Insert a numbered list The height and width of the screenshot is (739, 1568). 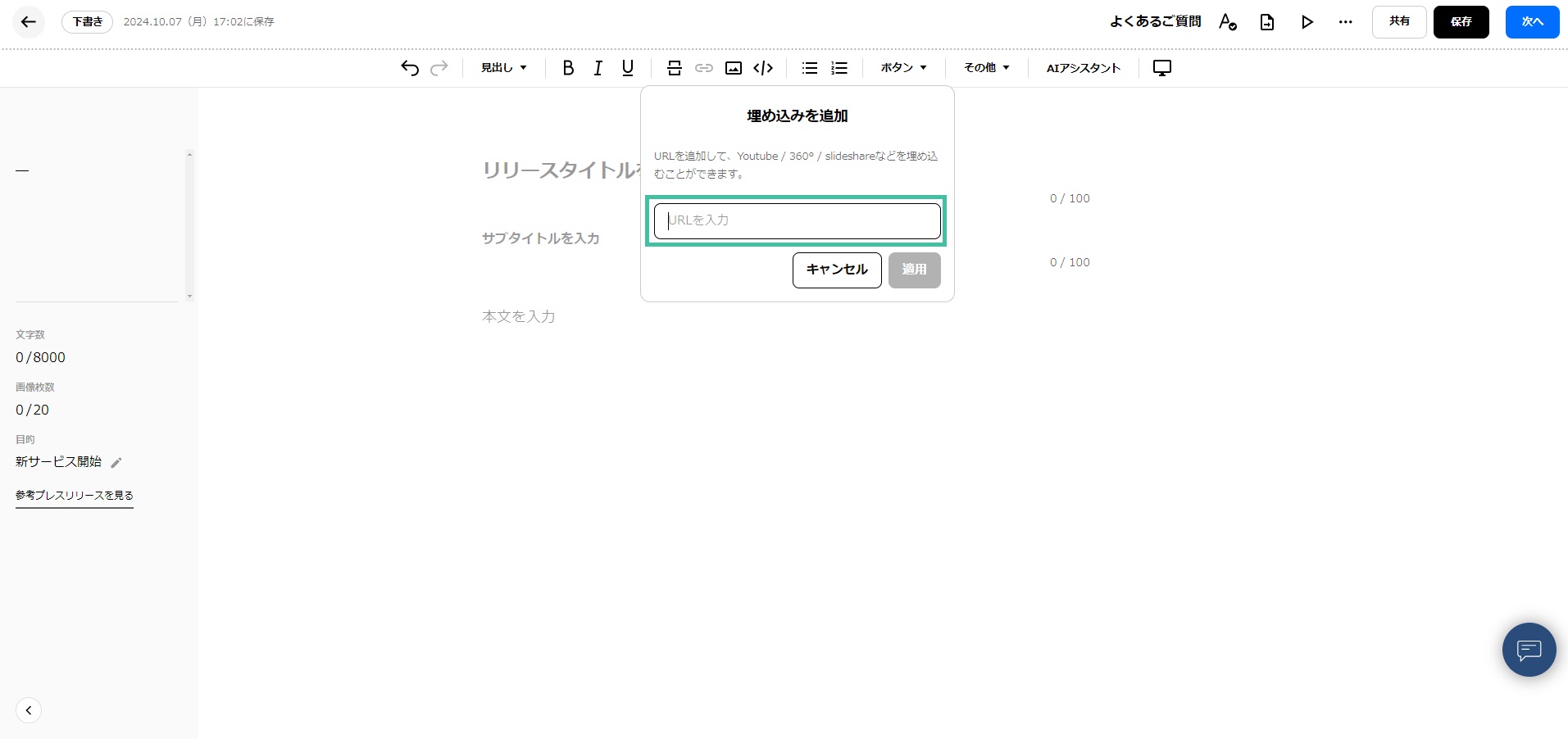coord(839,68)
